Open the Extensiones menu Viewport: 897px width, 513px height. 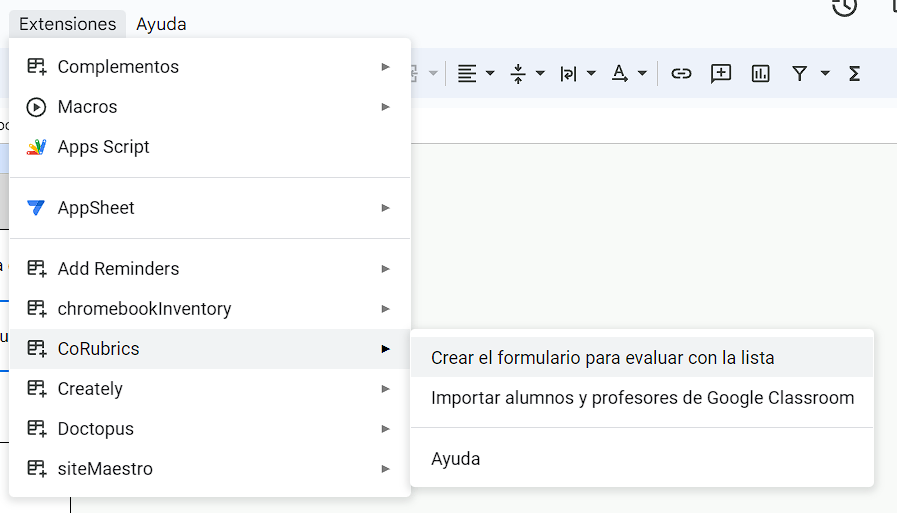point(68,24)
